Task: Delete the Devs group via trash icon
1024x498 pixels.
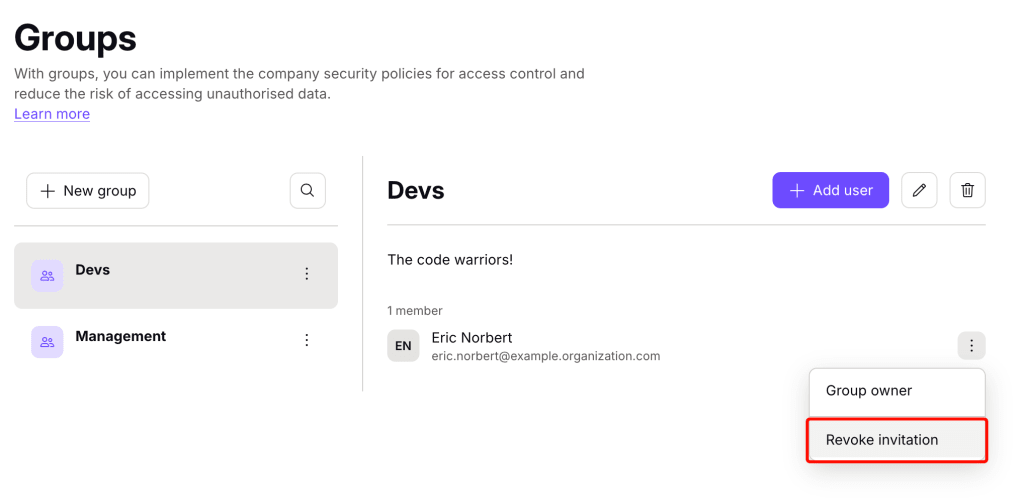Action: (x=967, y=191)
